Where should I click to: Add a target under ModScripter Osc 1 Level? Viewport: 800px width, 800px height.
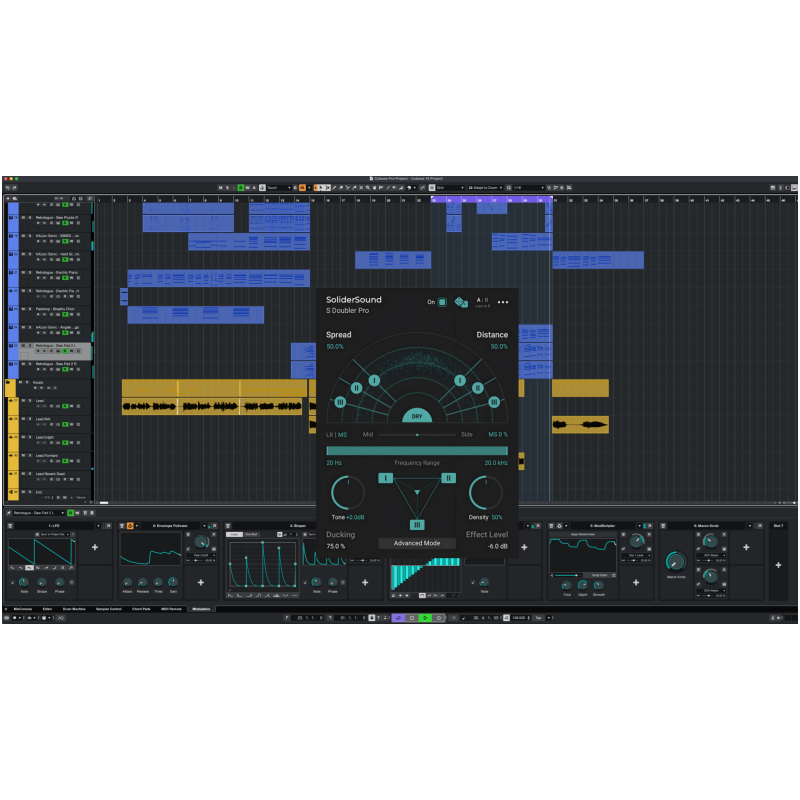point(636,582)
